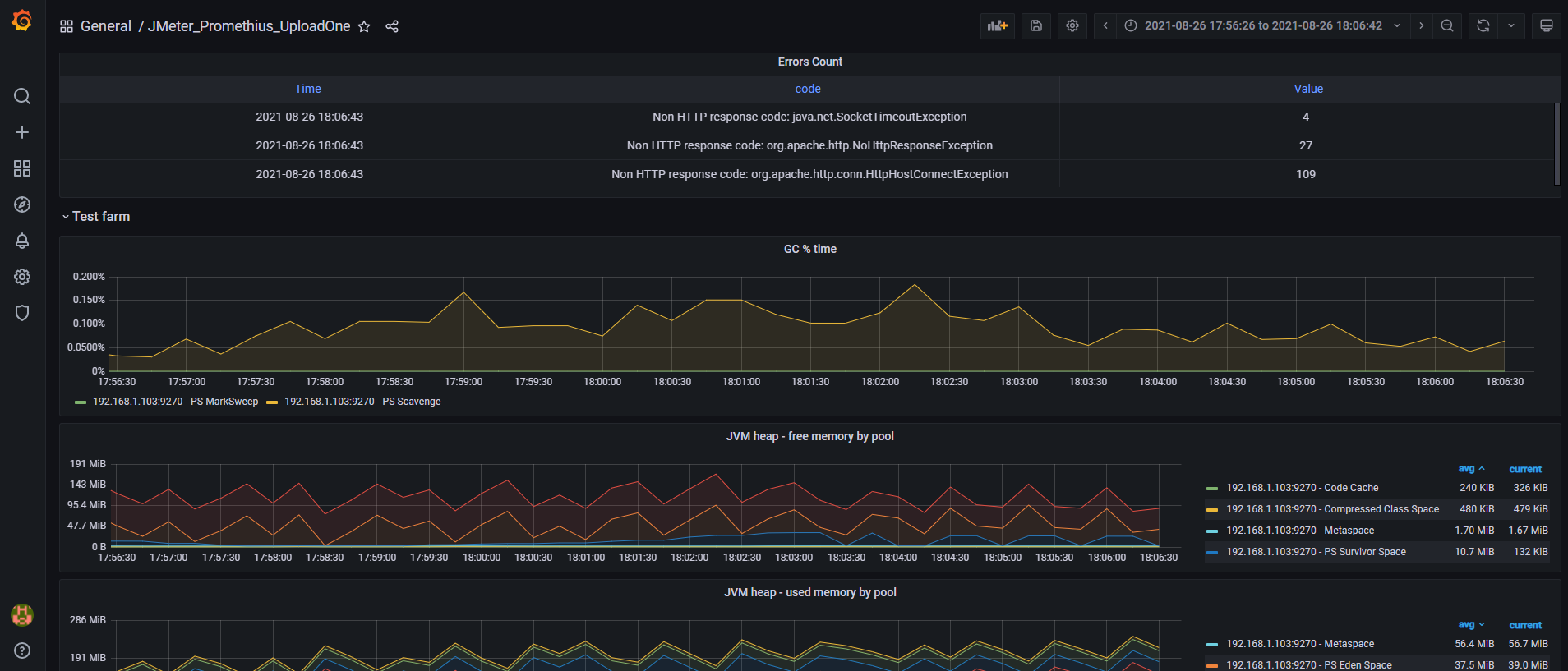Open the Server Admin shield icon
This screenshot has height=671, width=1568.
(22, 313)
